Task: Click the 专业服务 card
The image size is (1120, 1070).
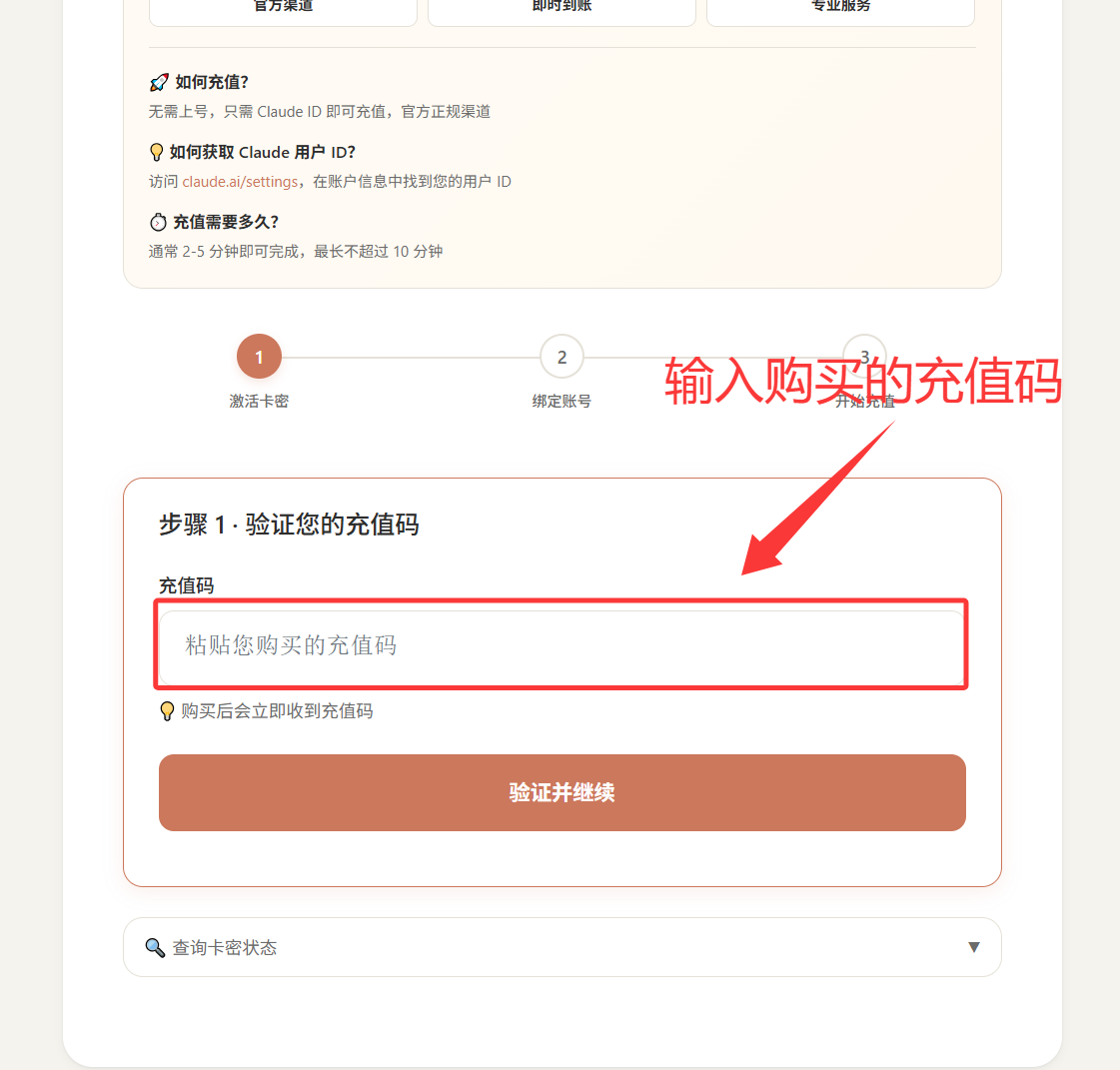Action: [840, 9]
